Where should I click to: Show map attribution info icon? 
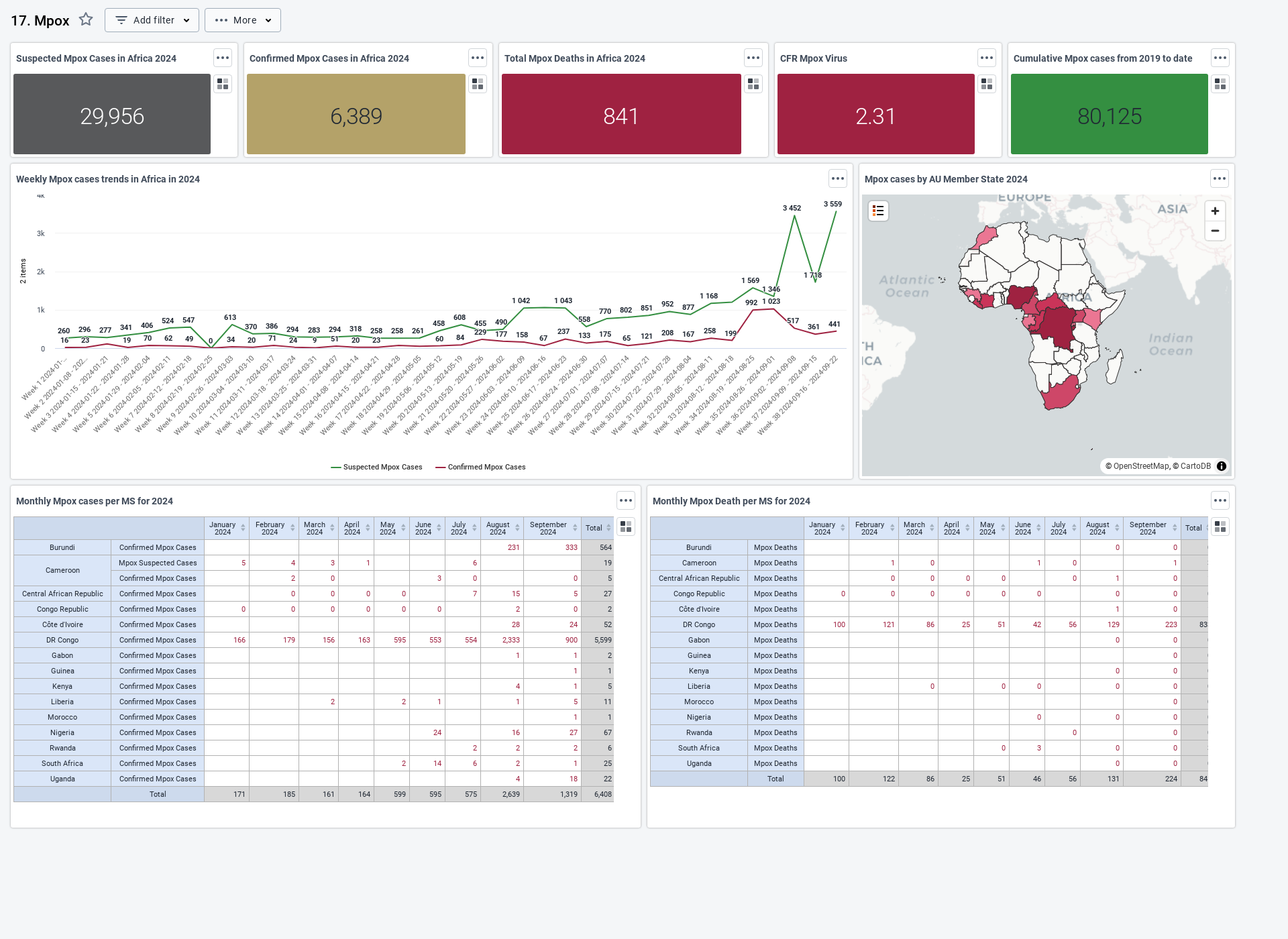(1222, 466)
